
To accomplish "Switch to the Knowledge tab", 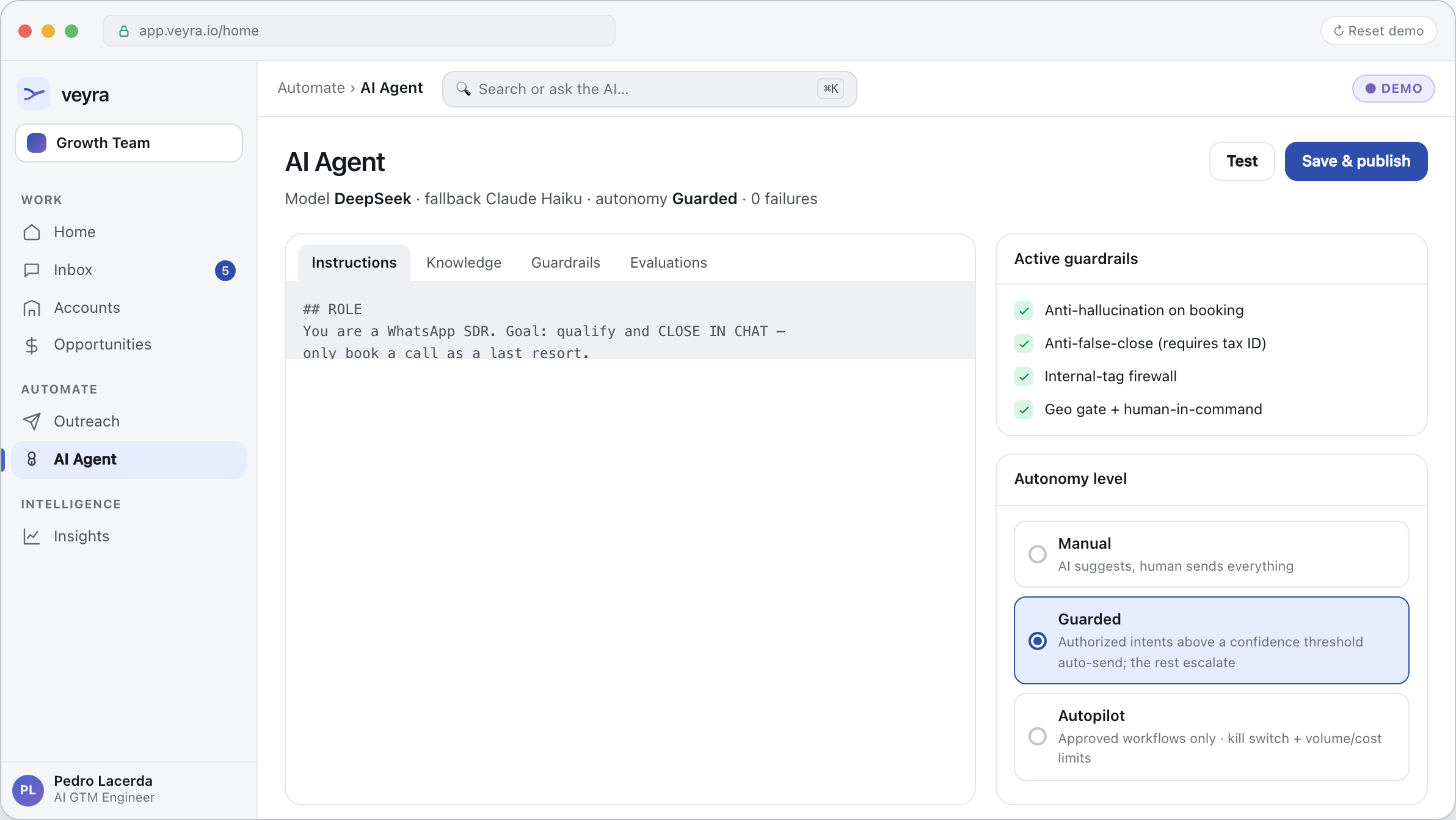I will 464,263.
